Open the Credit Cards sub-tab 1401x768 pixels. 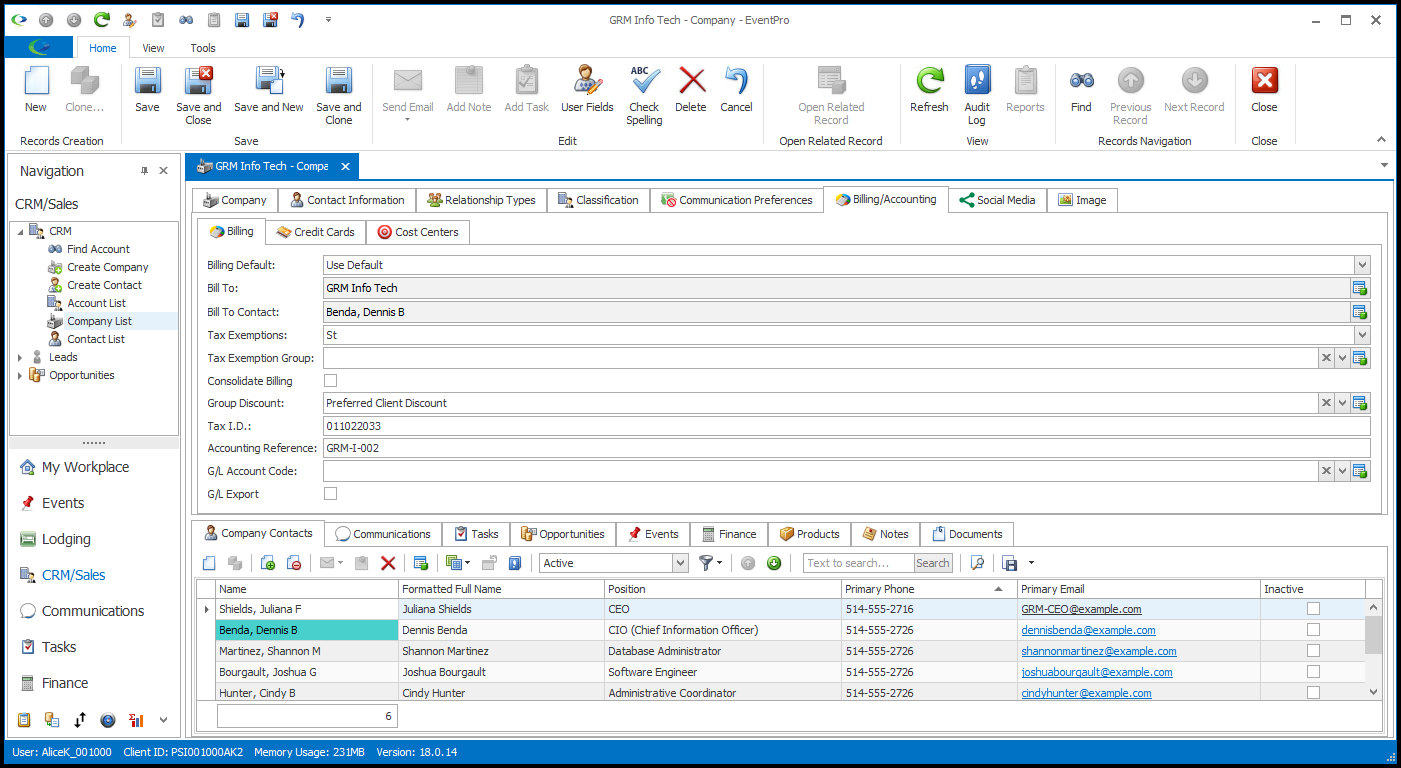(x=315, y=232)
